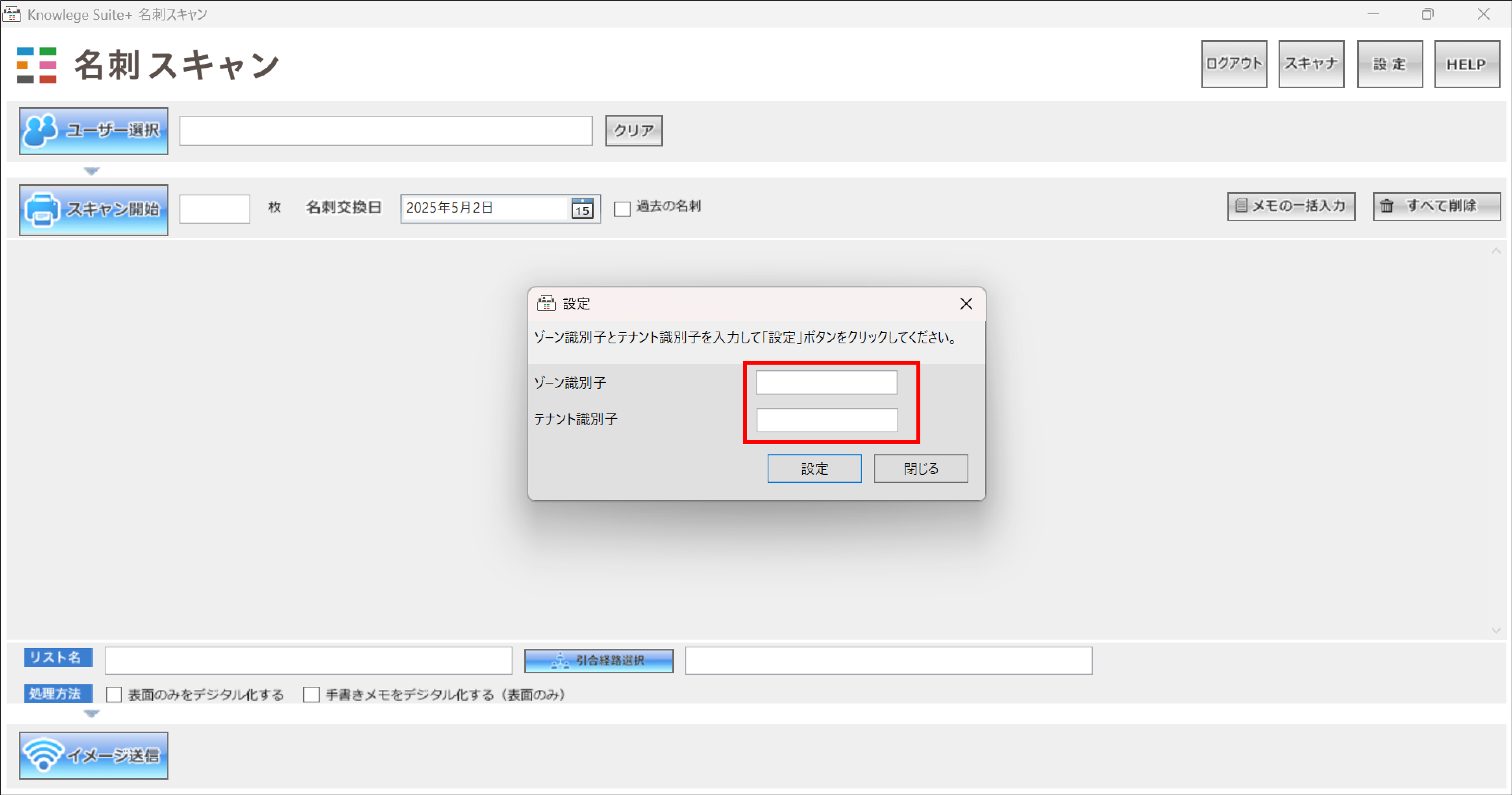Click the 引合経路選択 button
The height and width of the screenshot is (795, 1512).
pos(599,661)
